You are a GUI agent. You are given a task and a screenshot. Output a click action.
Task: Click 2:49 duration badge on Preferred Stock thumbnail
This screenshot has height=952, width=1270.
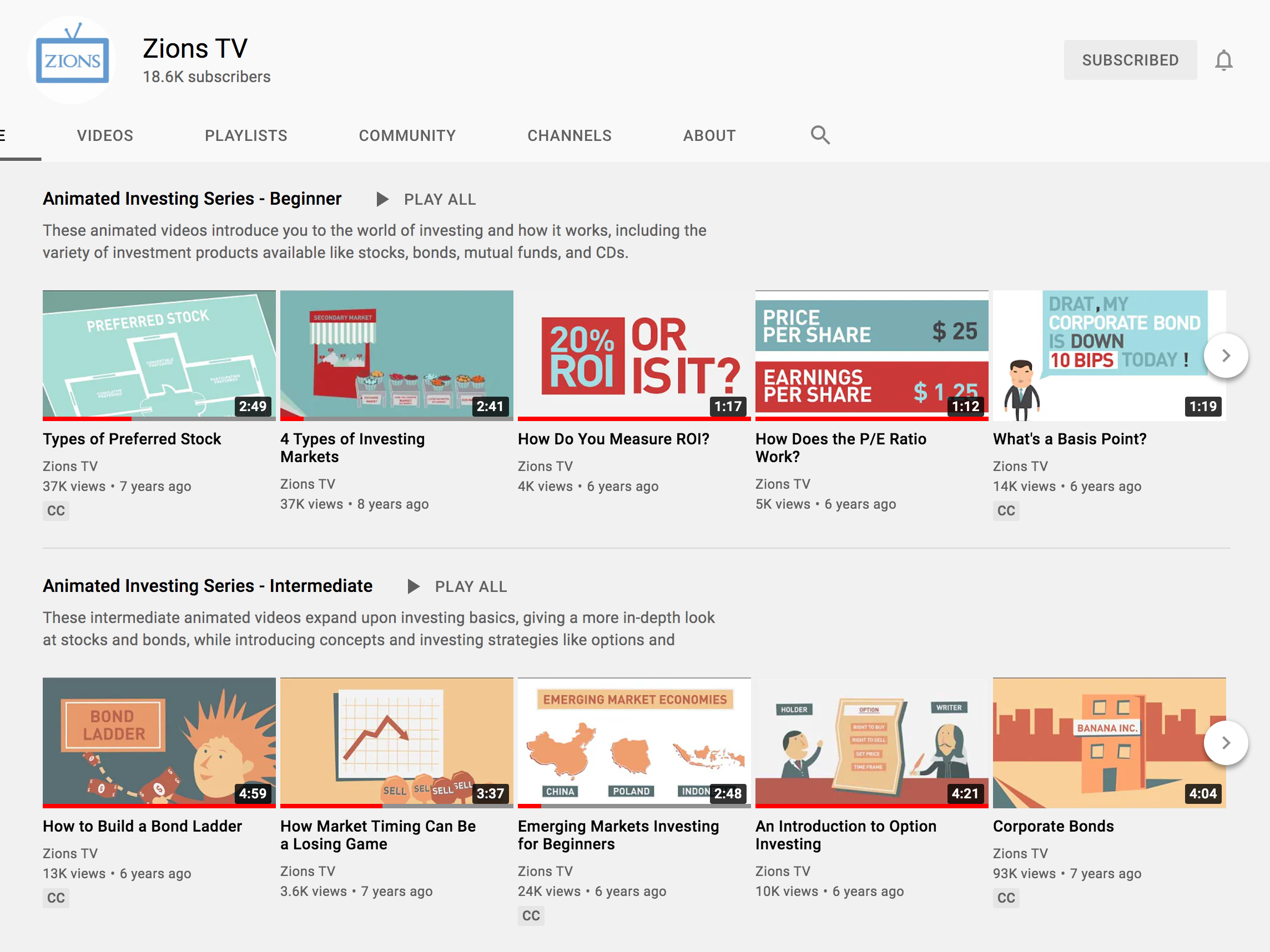point(253,406)
